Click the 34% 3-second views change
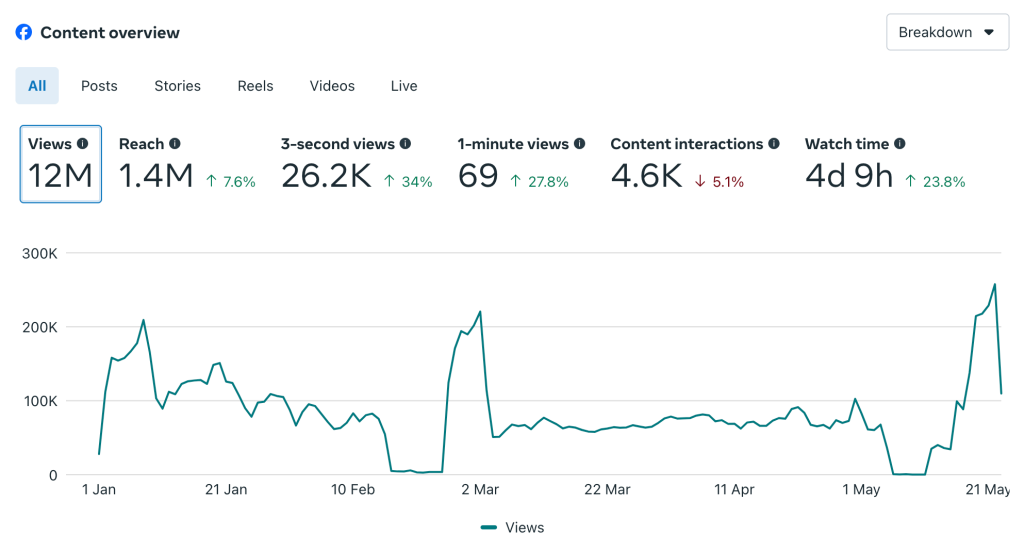Screen dimensions: 1024x549 click(417, 181)
